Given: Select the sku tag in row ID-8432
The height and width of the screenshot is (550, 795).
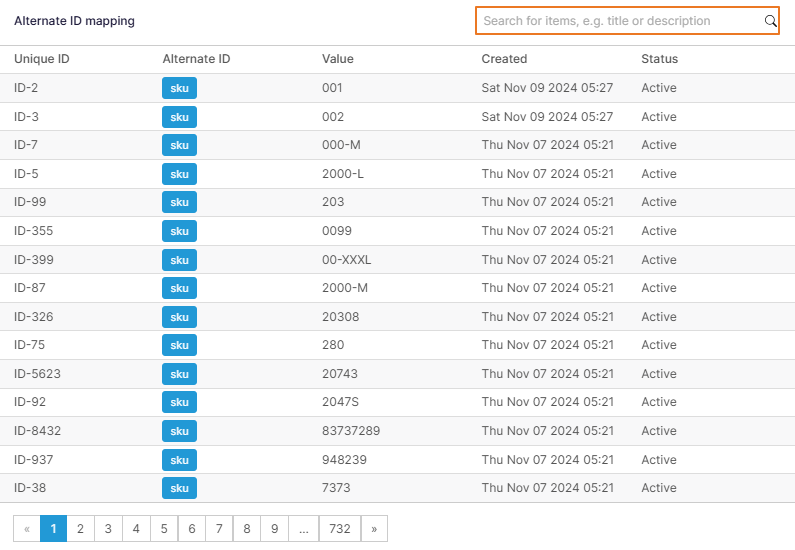Looking at the screenshot, I should pos(179,431).
